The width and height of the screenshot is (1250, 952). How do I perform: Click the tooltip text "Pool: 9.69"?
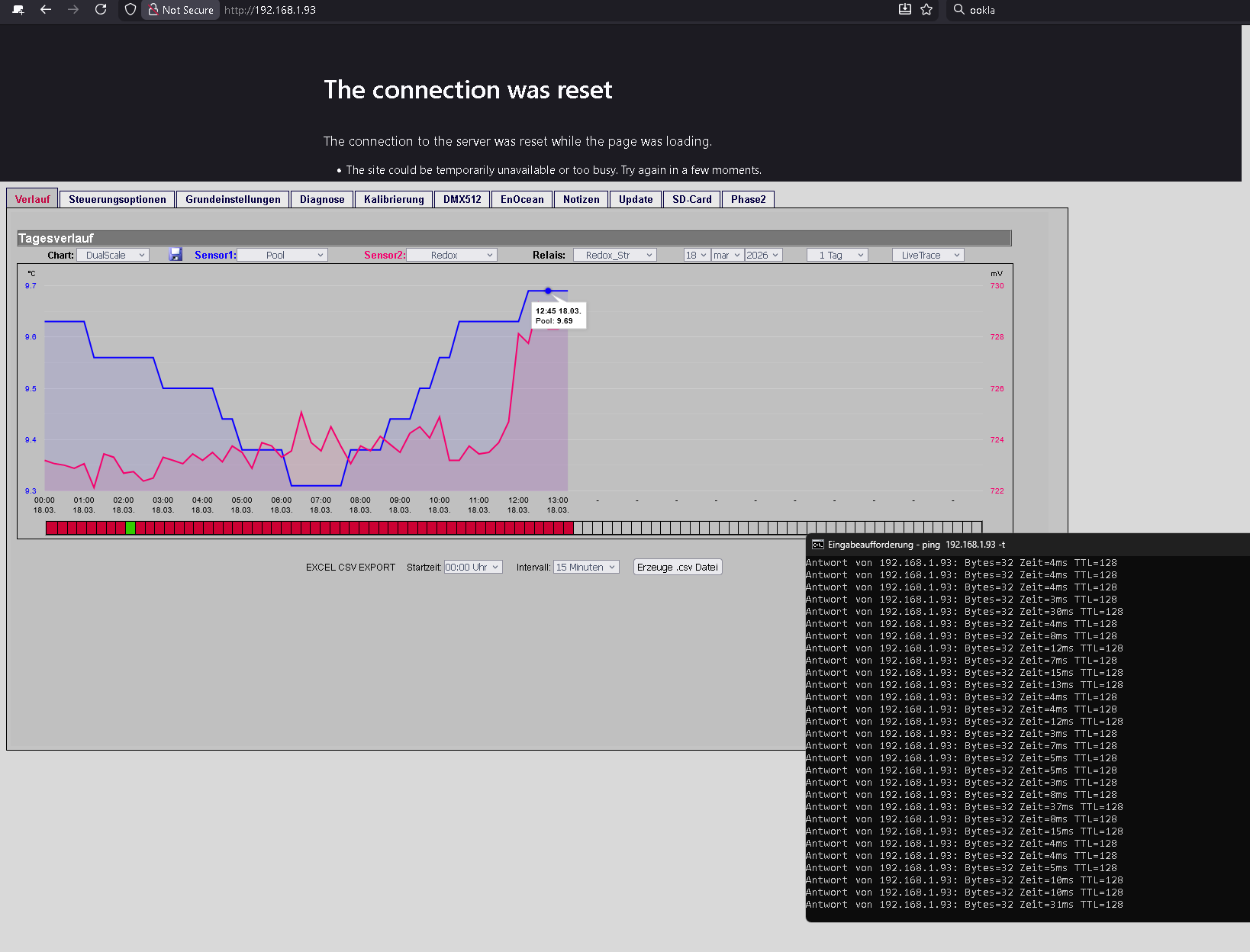pos(554,321)
